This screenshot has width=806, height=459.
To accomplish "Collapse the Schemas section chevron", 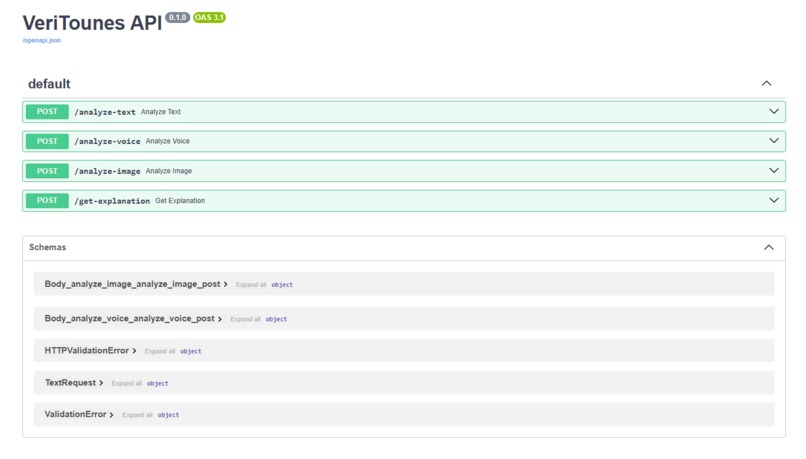I will [768, 248].
